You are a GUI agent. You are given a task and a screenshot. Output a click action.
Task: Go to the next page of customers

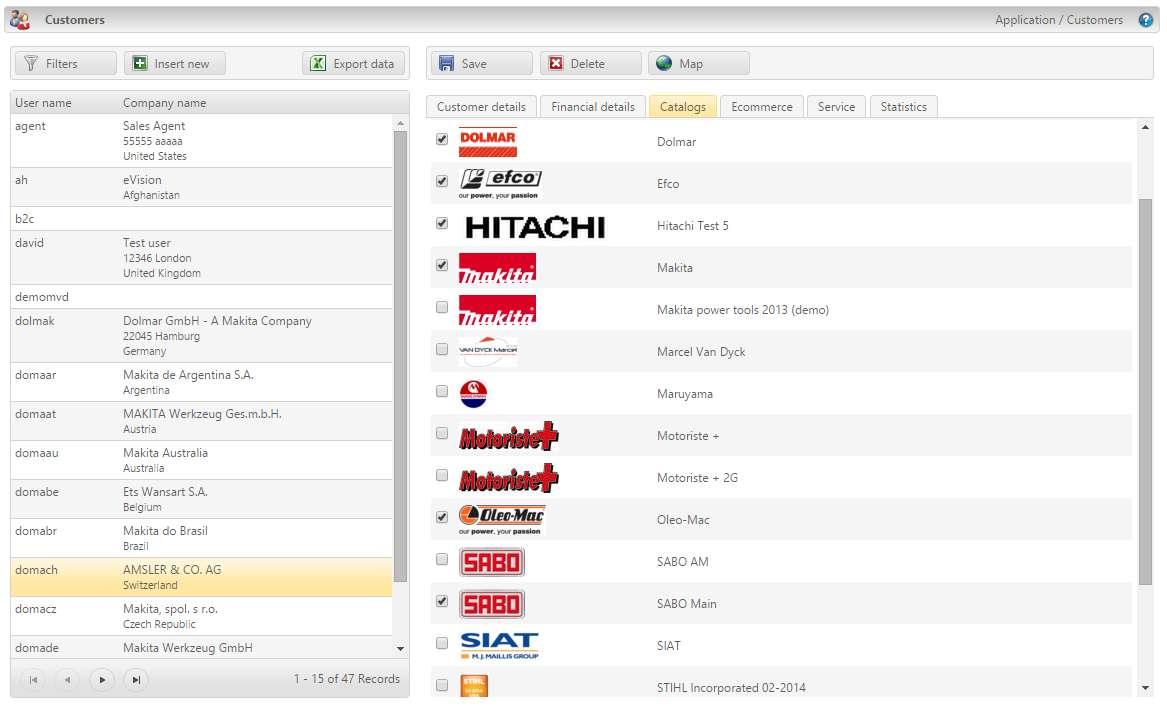(x=101, y=679)
